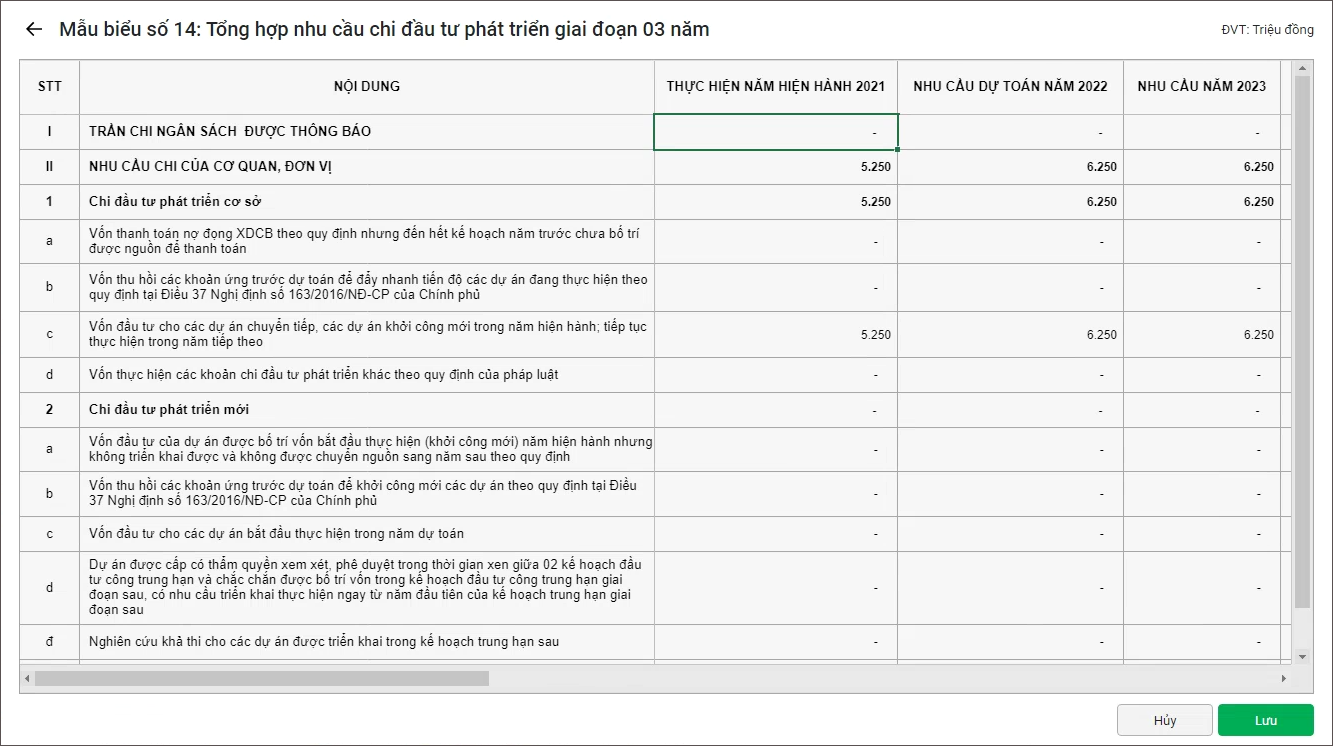
Task: Select NHU CẦU DỰ TOÁN NĂM 2022 header
Action: (1010, 87)
